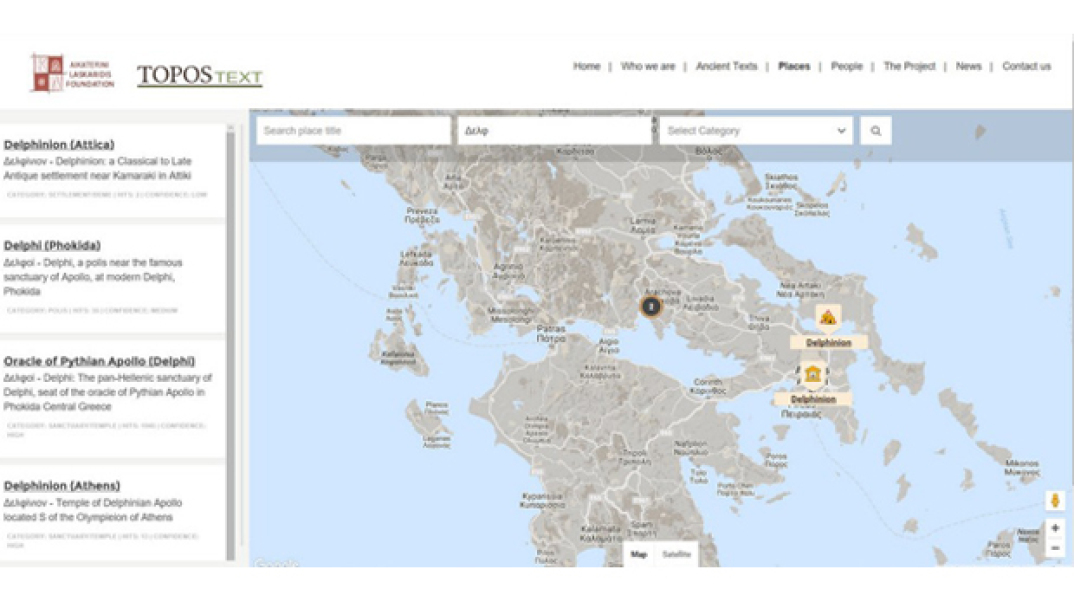The width and height of the screenshot is (1074, 600).
Task: Click the Aikaterini Laskaridis Foundation logo
Action: [x=72, y=73]
